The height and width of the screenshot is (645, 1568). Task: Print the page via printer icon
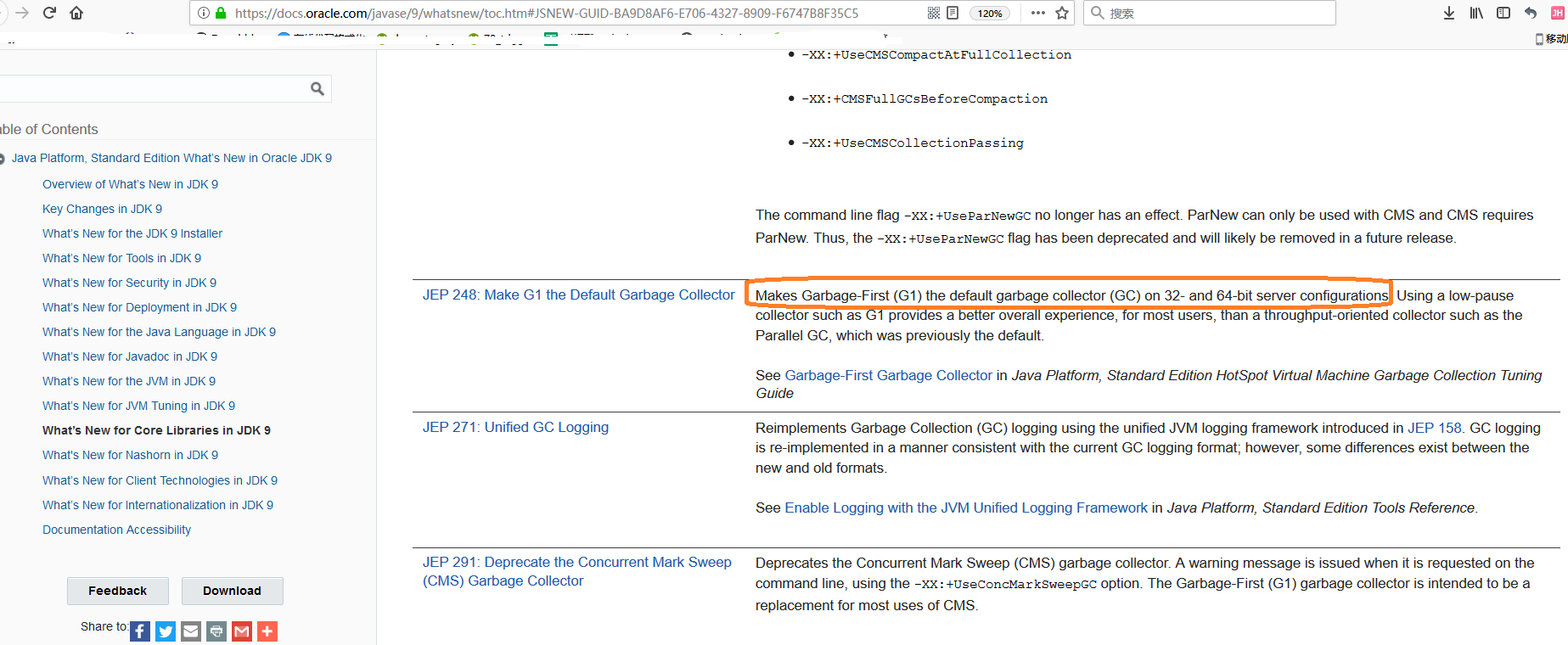216,631
